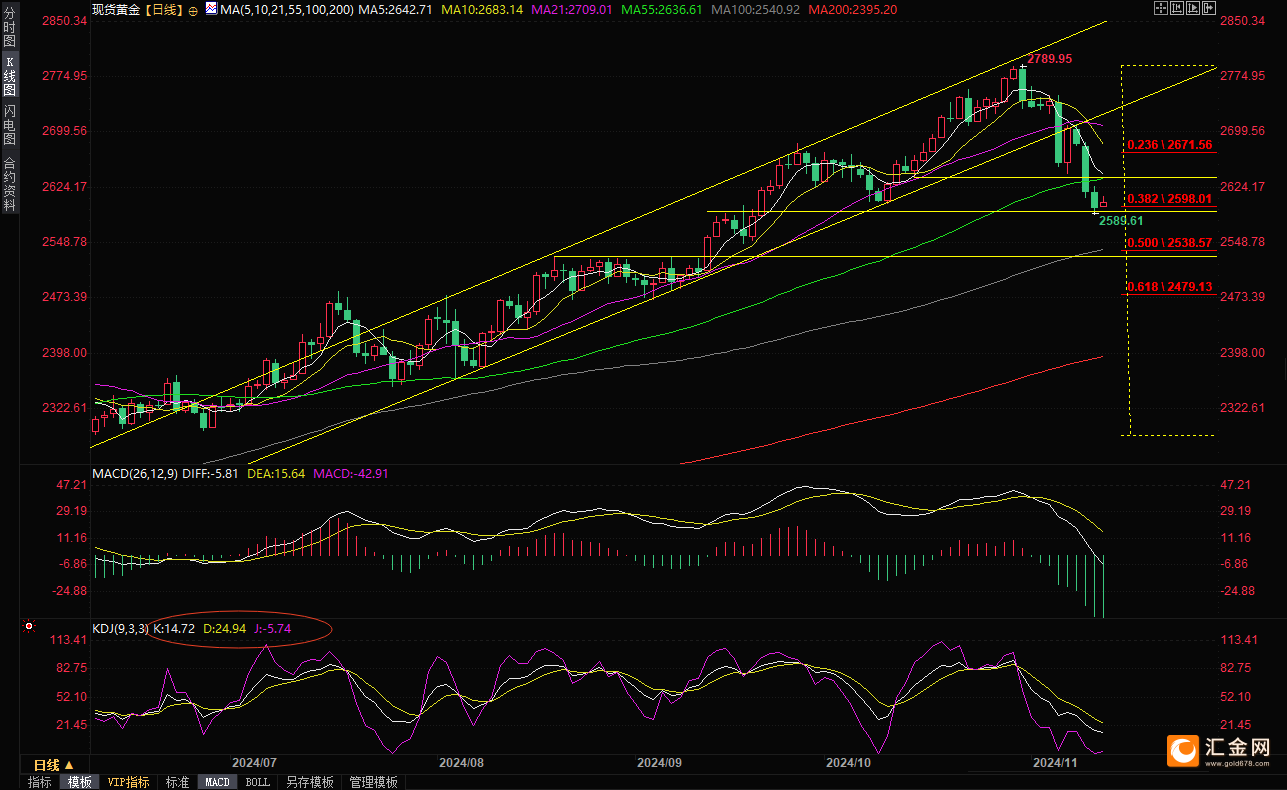
Task: Switch to the 分时图 sidebar tab
Action: [x=10, y=28]
